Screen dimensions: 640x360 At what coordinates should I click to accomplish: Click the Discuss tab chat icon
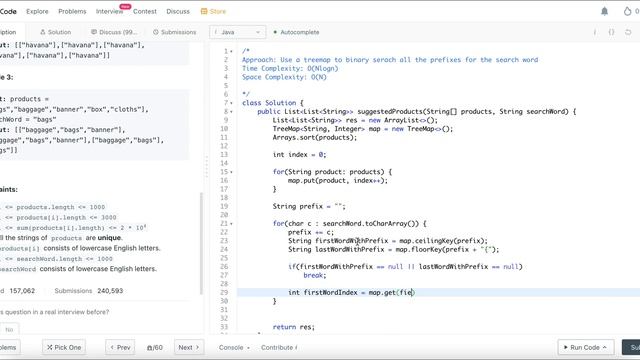pos(94,32)
